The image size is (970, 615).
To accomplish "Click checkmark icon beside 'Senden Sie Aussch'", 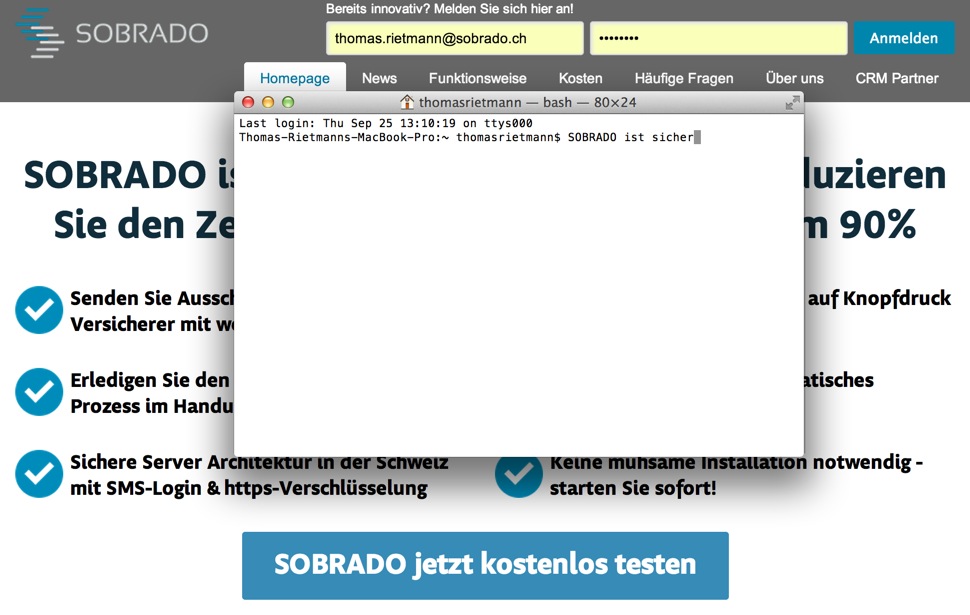I will click(39, 310).
